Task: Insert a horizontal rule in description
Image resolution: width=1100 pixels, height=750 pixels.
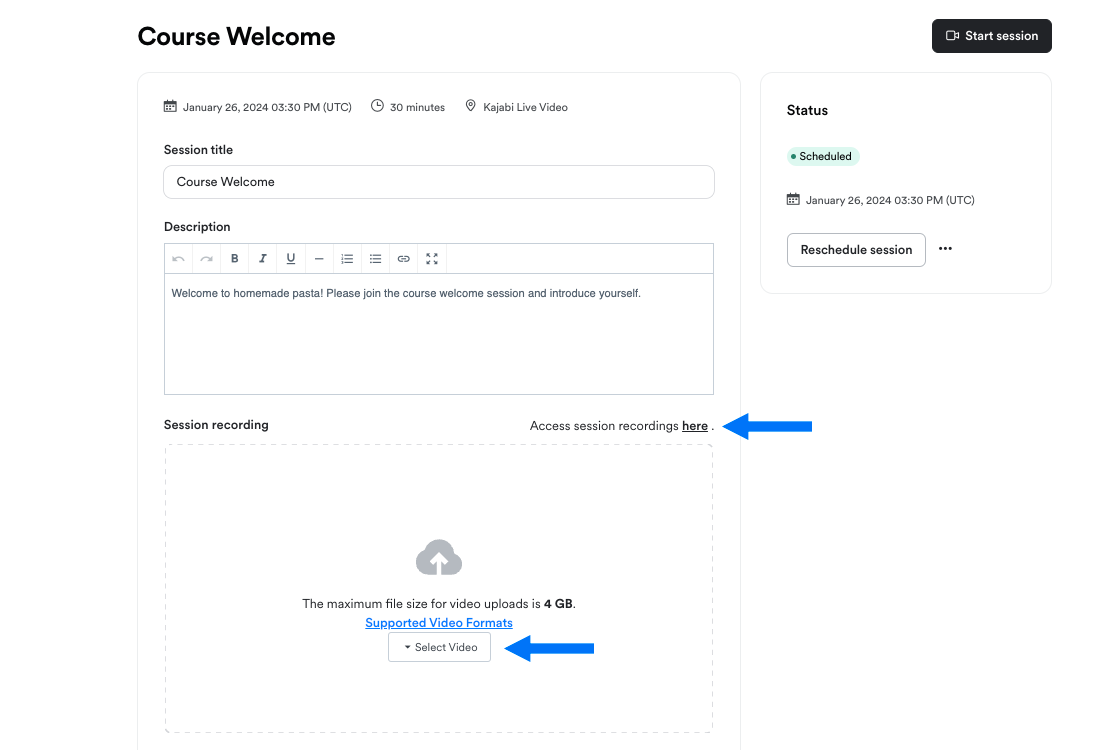Action: [318, 259]
